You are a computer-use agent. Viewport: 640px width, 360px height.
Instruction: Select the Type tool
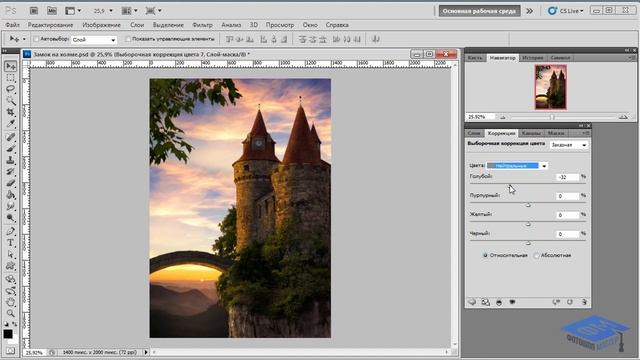[x=11, y=243]
